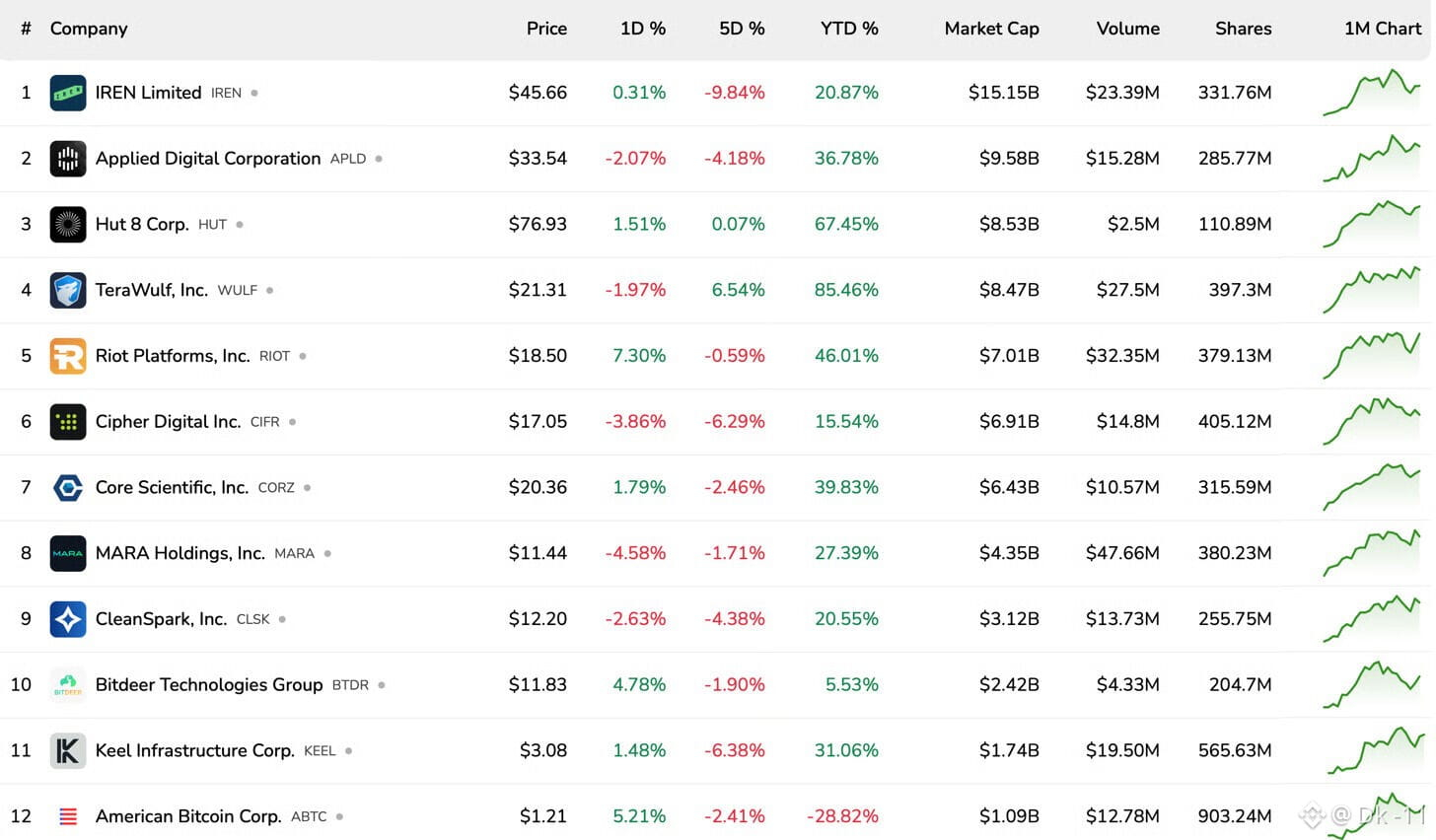The height and width of the screenshot is (840, 1436).
Task: Click Riot Platforms 1M sparkline chart
Action: (1372, 356)
